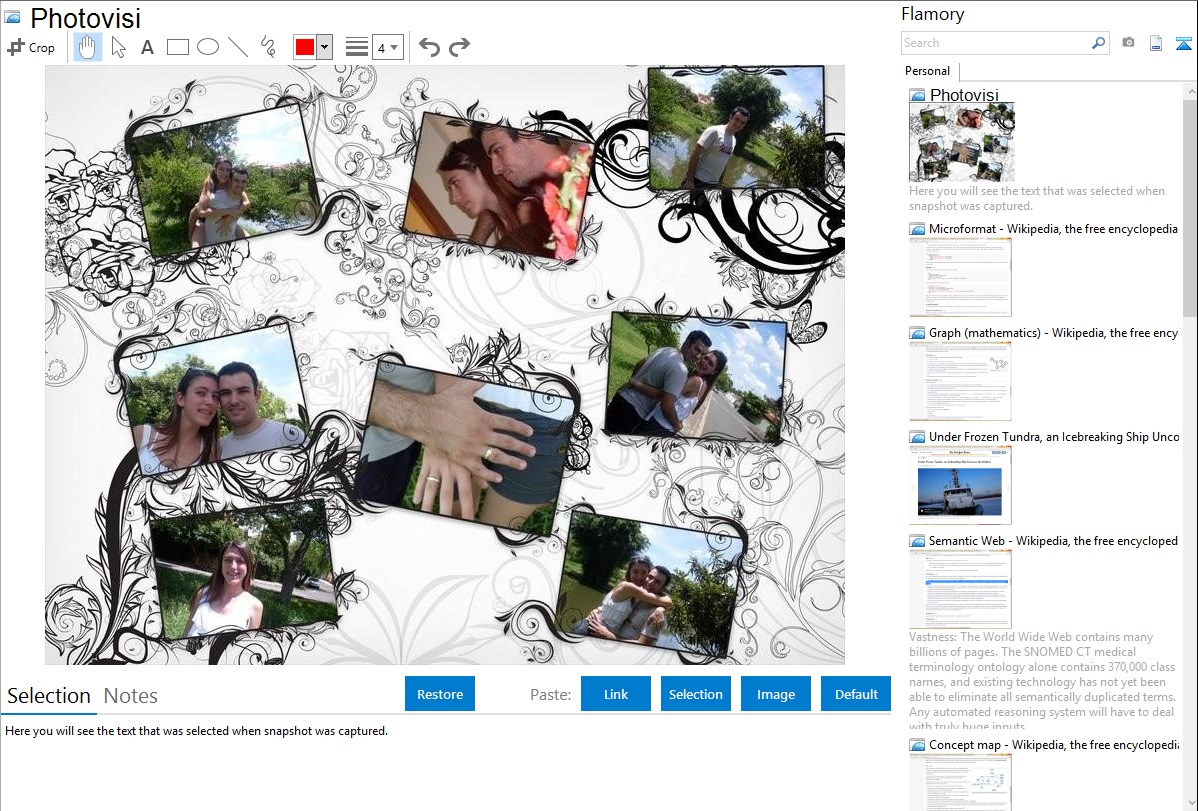Click the red color swatch
The width and height of the screenshot is (1198, 811).
pyautogui.click(x=305, y=47)
